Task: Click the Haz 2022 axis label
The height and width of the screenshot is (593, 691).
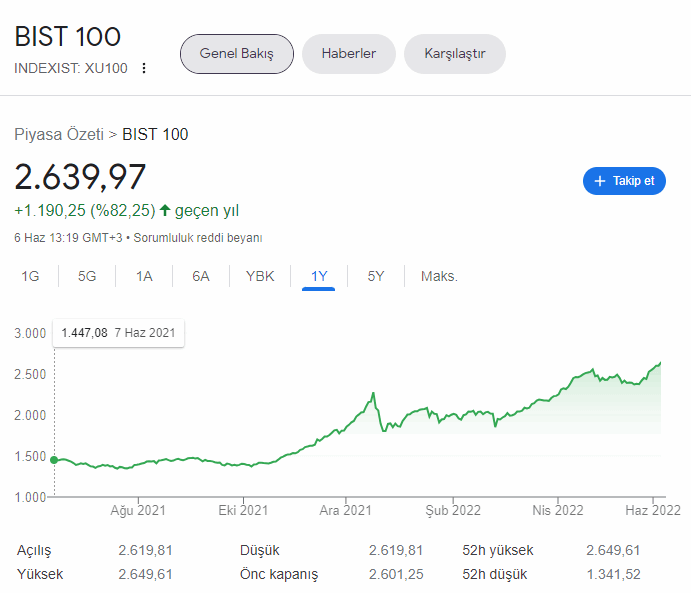Action: point(653,511)
